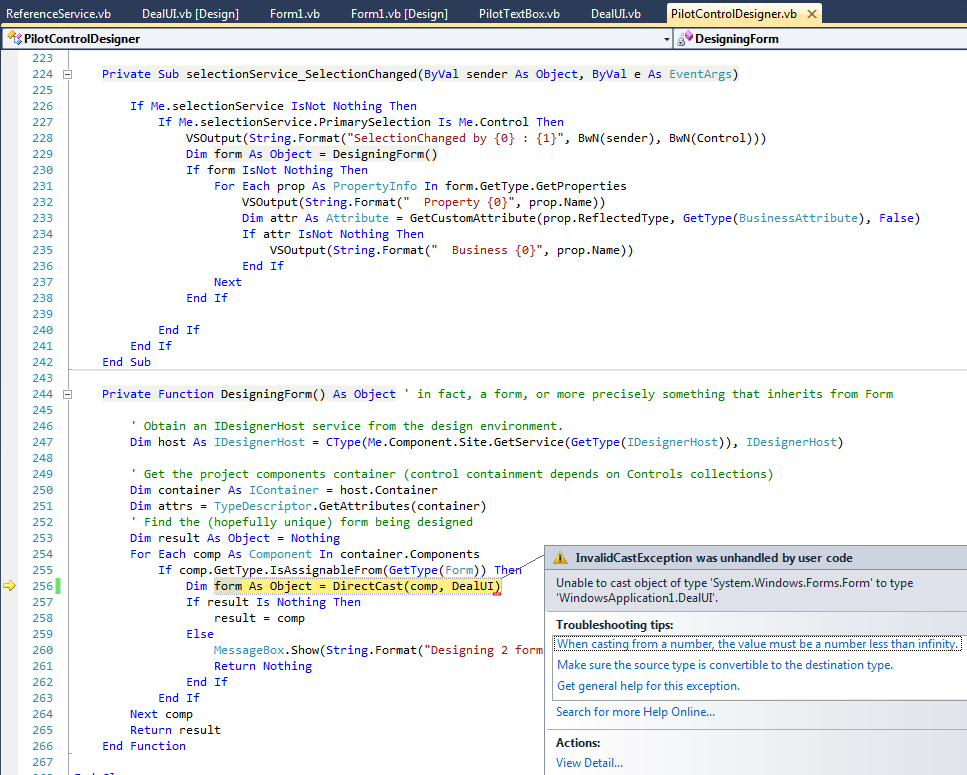Select the PilotTextBox.vb tab
Viewport: 967px width, 775px height.
pyautogui.click(x=518, y=14)
